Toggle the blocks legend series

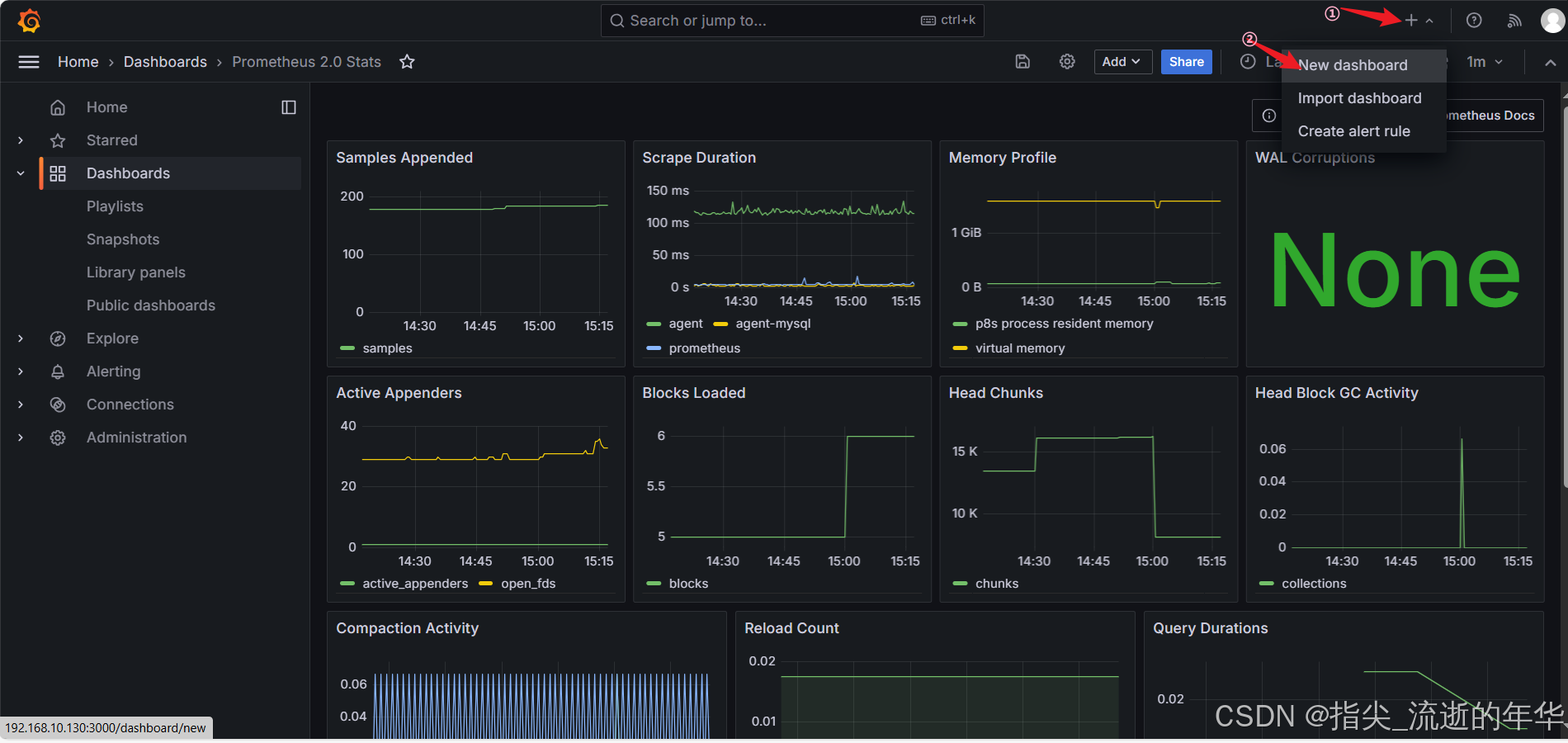click(688, 584)
